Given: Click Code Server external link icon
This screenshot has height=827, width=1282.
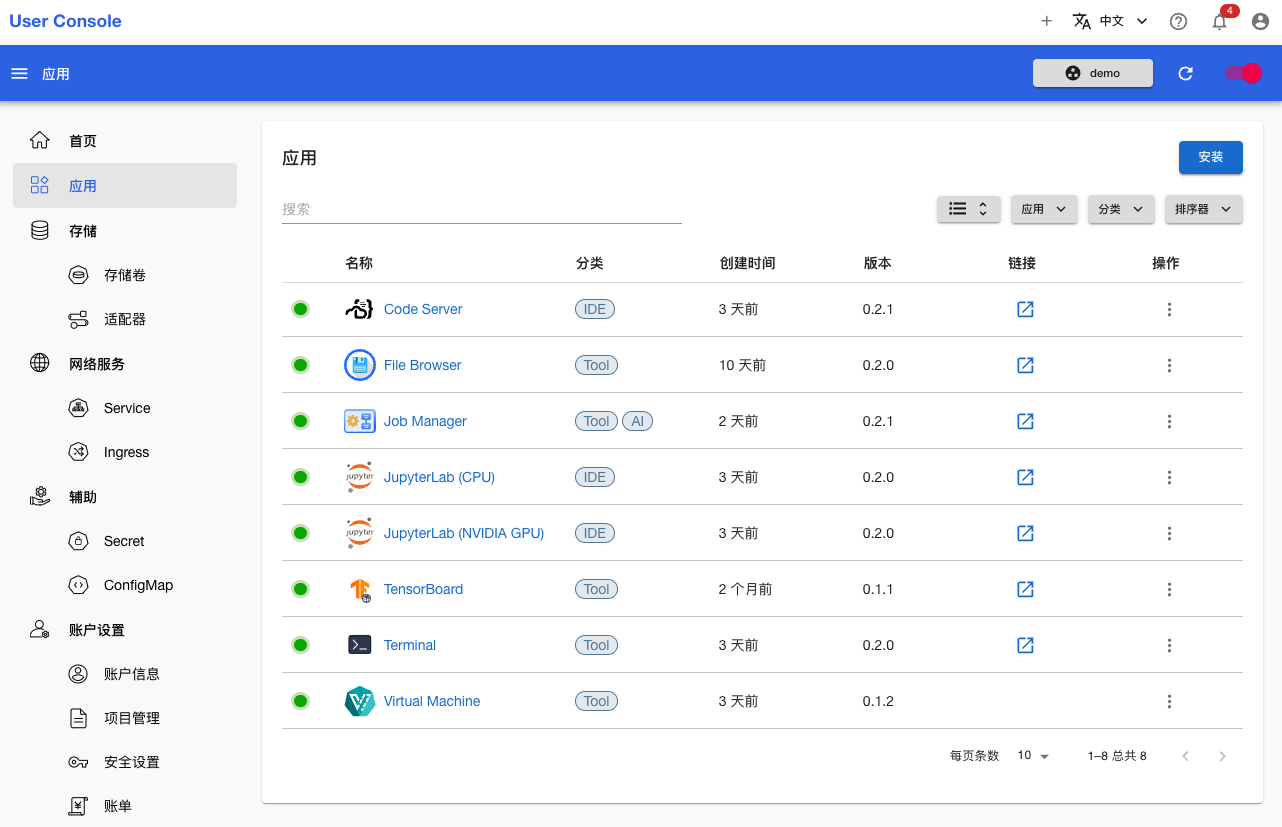Looking at the screenshot, I should coord(1025,309).
